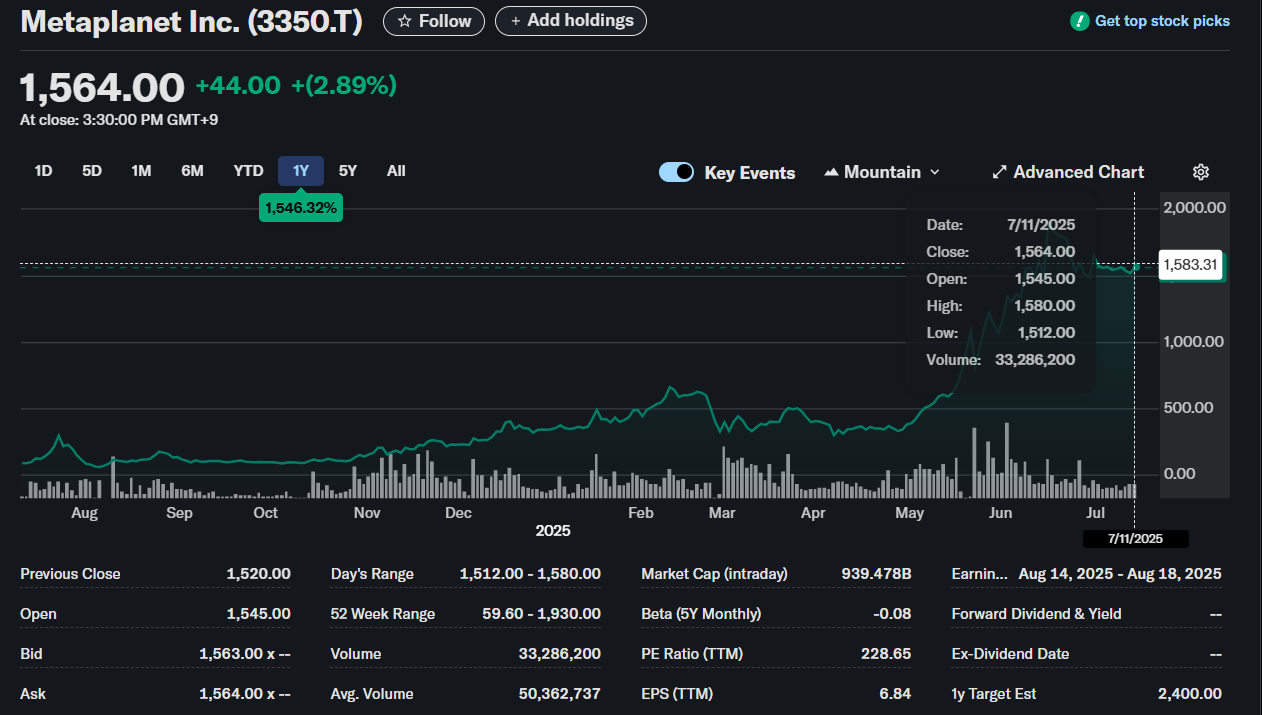Click the Add holdings button
Viewport: 1262px width, 715px height.
coord(571,21)
